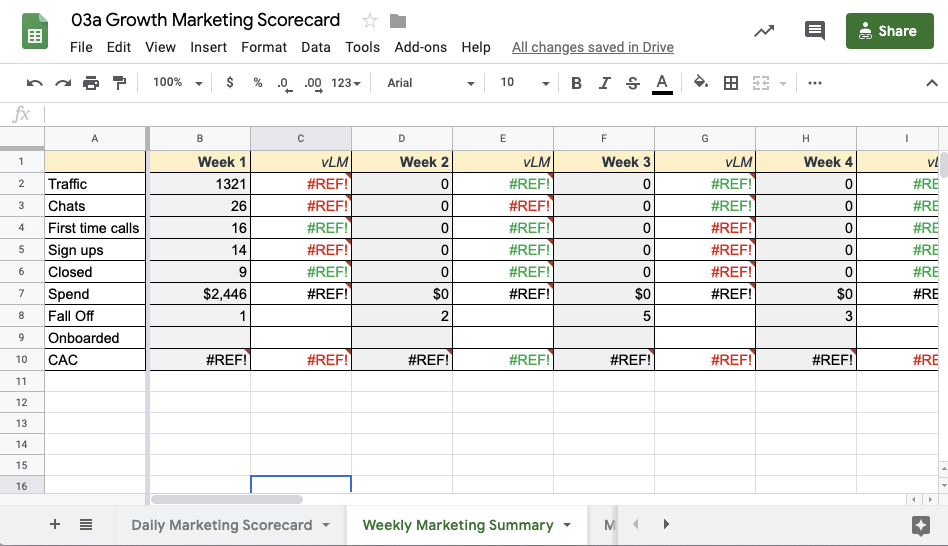The width and height of the screenshot is (948, 546).
Task: Open the Insert menu
Action: tap(208, 47)
